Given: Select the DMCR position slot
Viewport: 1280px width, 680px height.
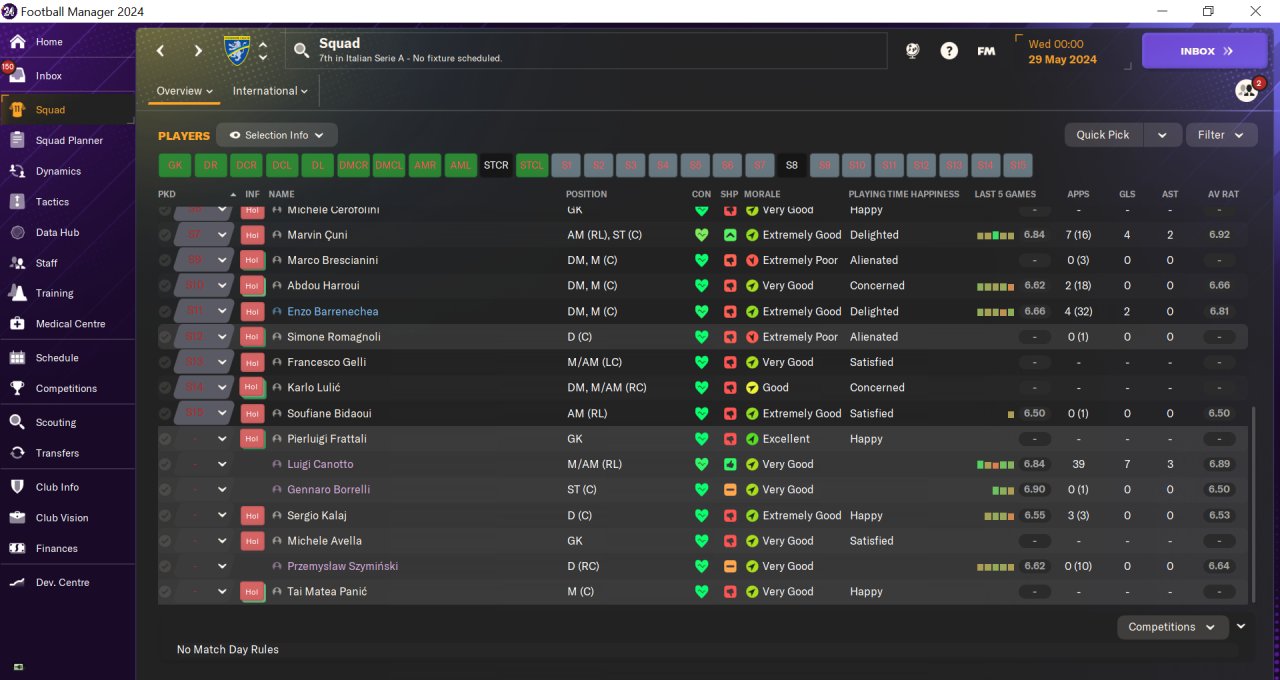Looking at the screenshot, I should (x=353, y=165).
